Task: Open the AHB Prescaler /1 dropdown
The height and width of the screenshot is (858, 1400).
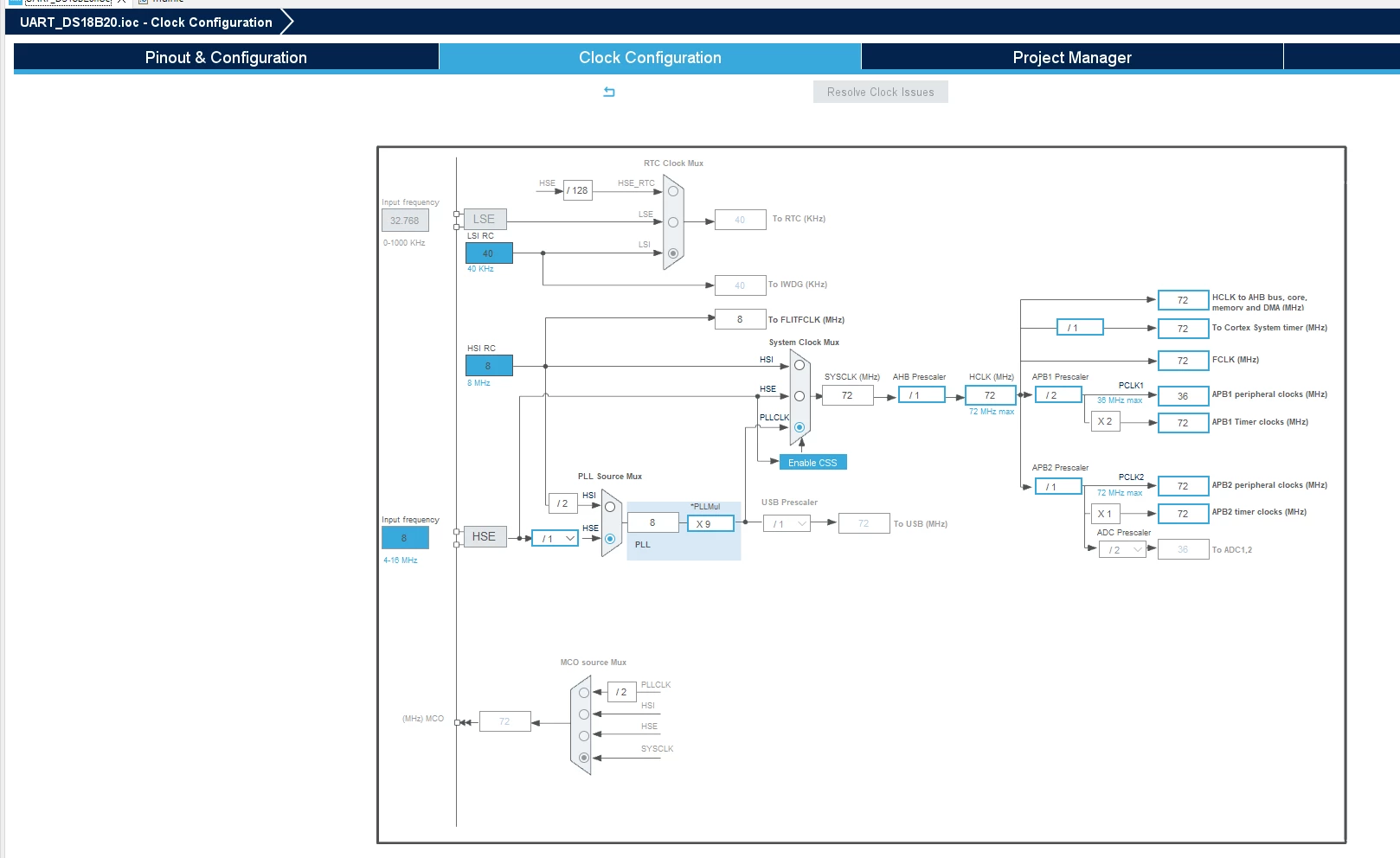Action: (x=922, y=395)
